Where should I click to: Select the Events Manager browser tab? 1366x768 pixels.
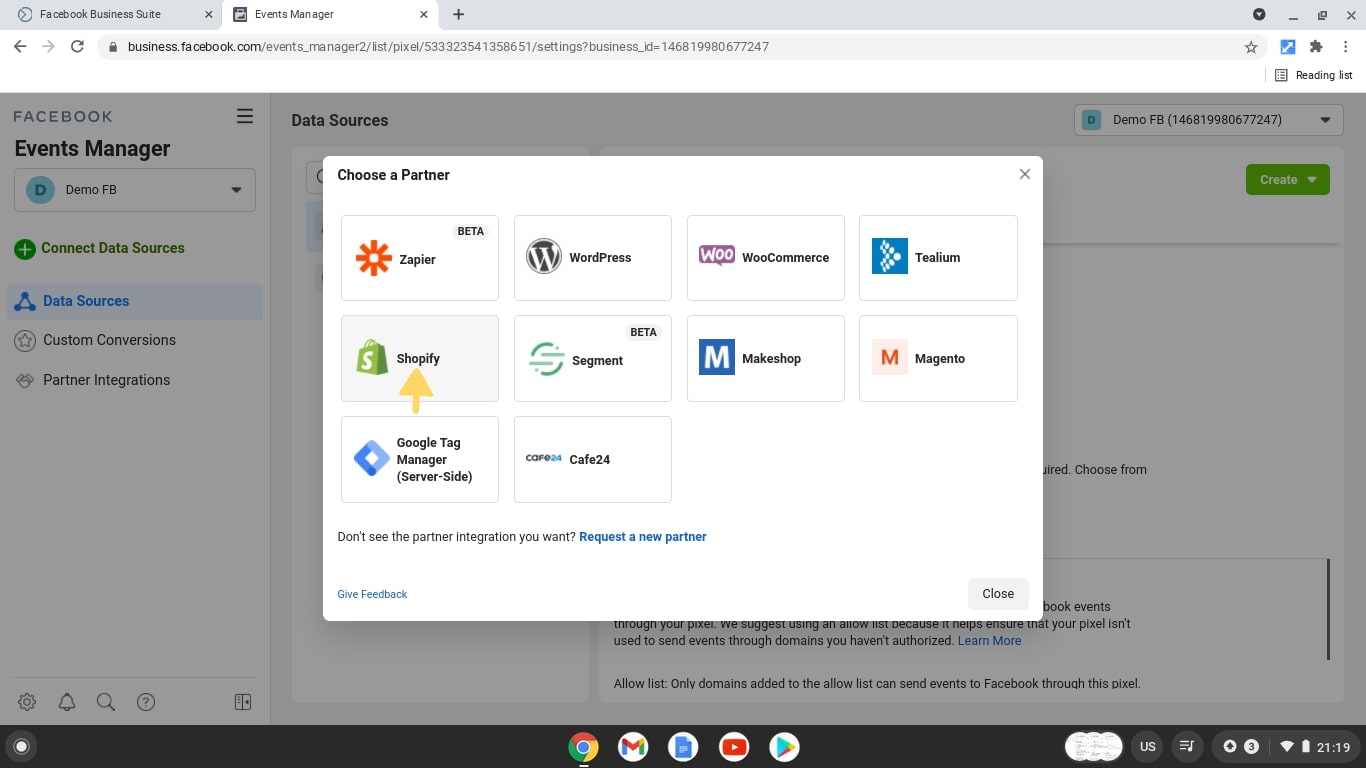pos(330,15)
